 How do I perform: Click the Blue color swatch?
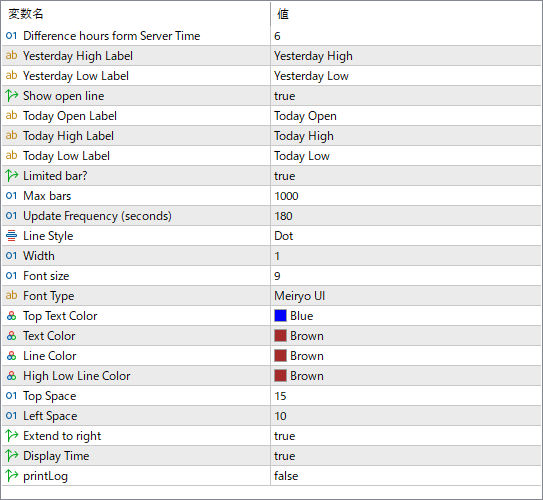coord(280,316)
